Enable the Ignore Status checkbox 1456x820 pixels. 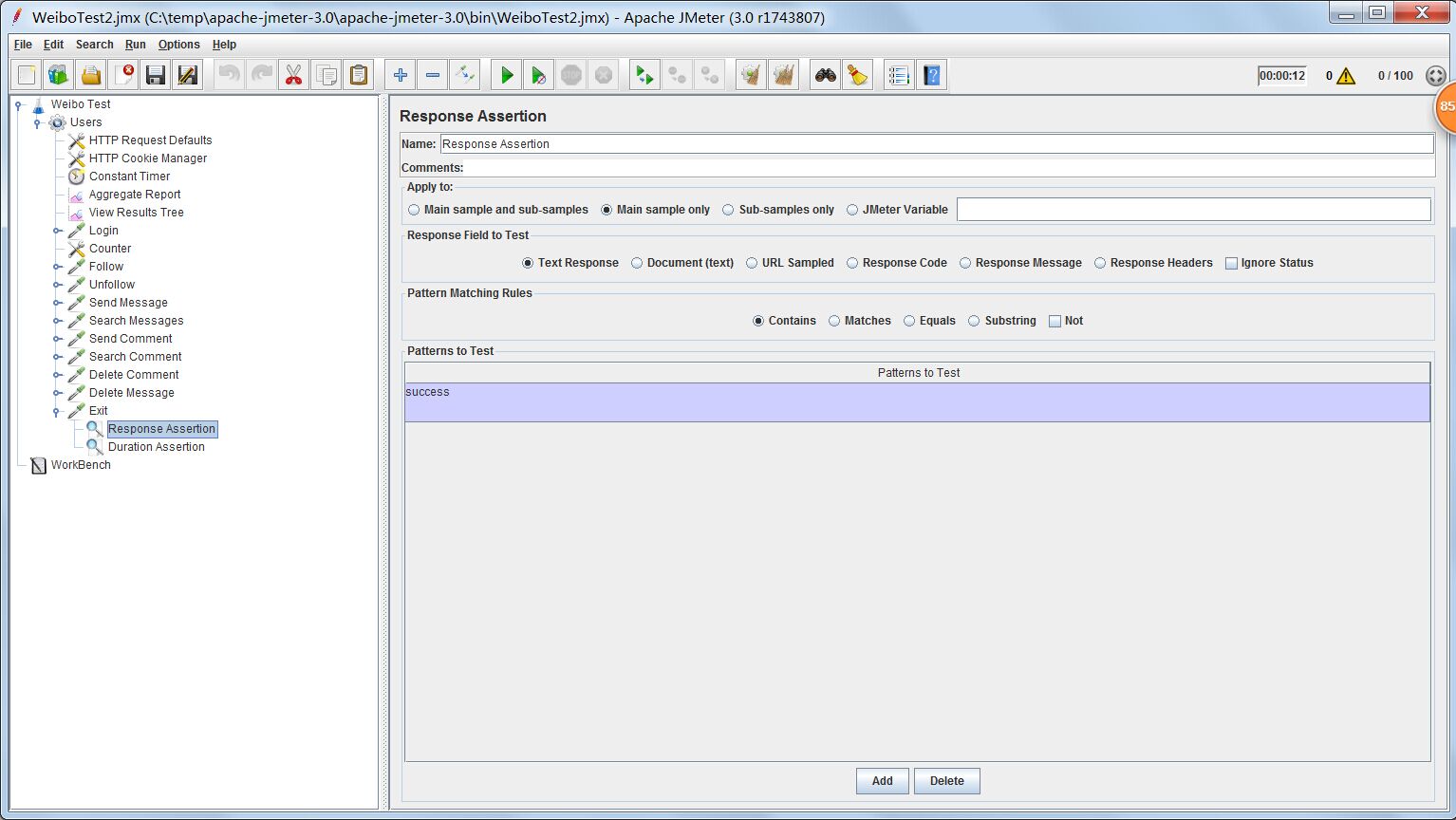(1231, 263)
